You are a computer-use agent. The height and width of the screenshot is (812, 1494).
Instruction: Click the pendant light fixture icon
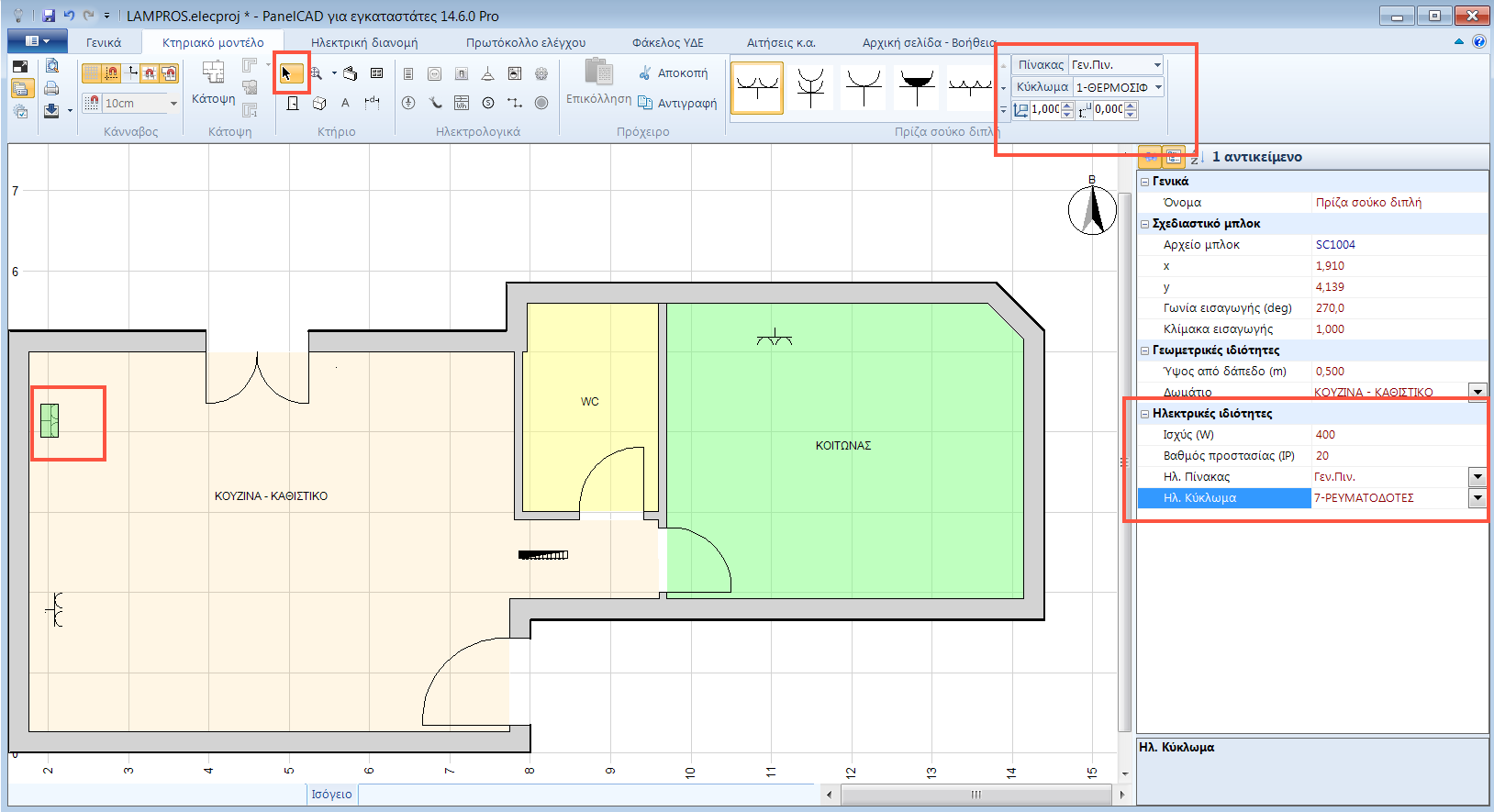point(487,73)
